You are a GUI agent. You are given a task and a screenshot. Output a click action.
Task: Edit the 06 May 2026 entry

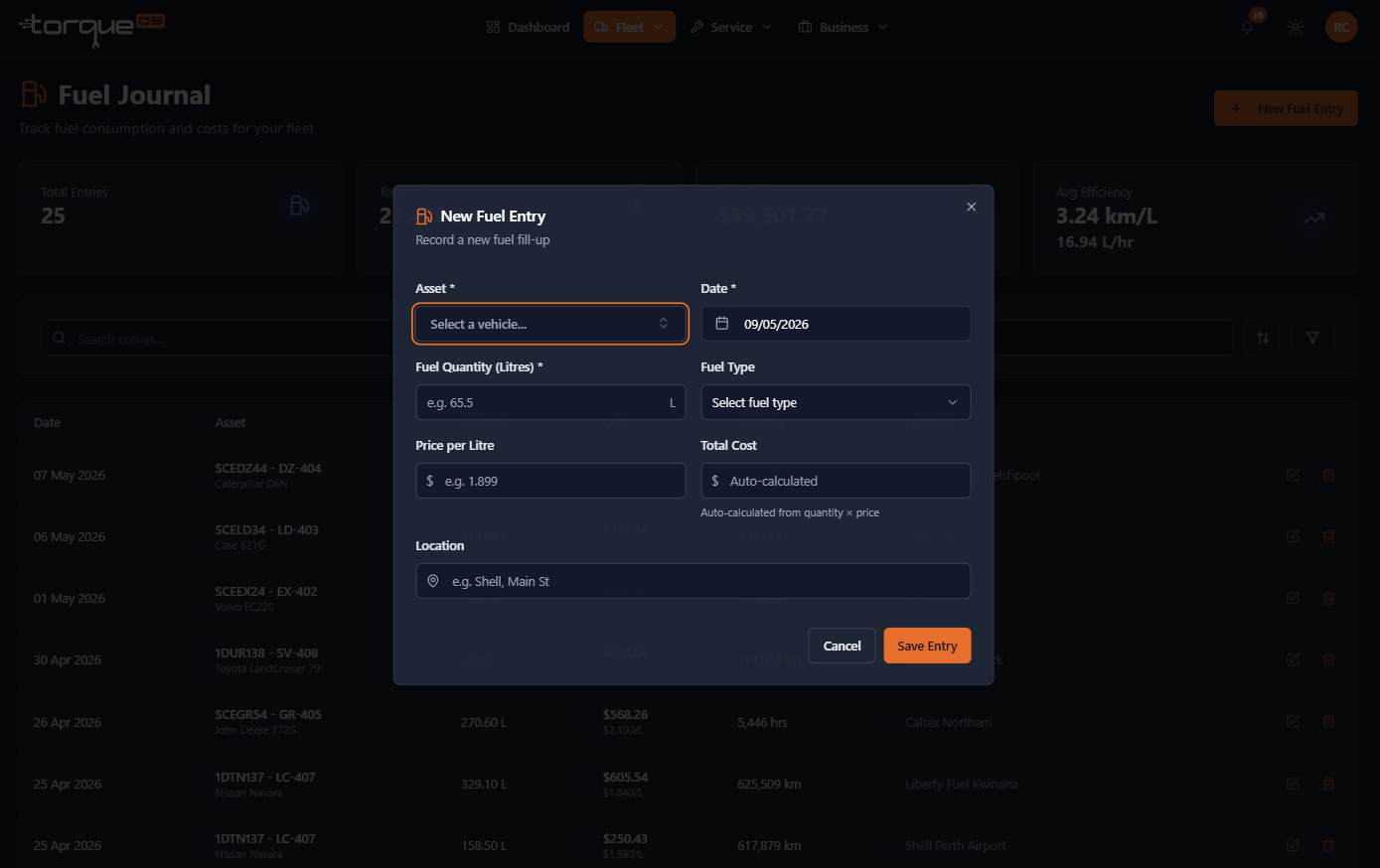[x=1293, y=536]
